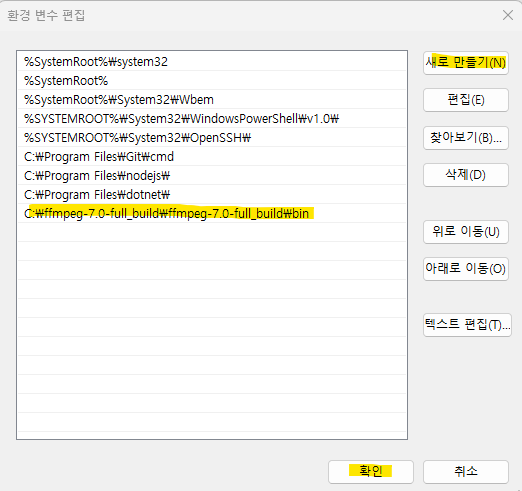Move entry down with 아래로 이동(O)

pyautogui.click(x=466, y=269)
